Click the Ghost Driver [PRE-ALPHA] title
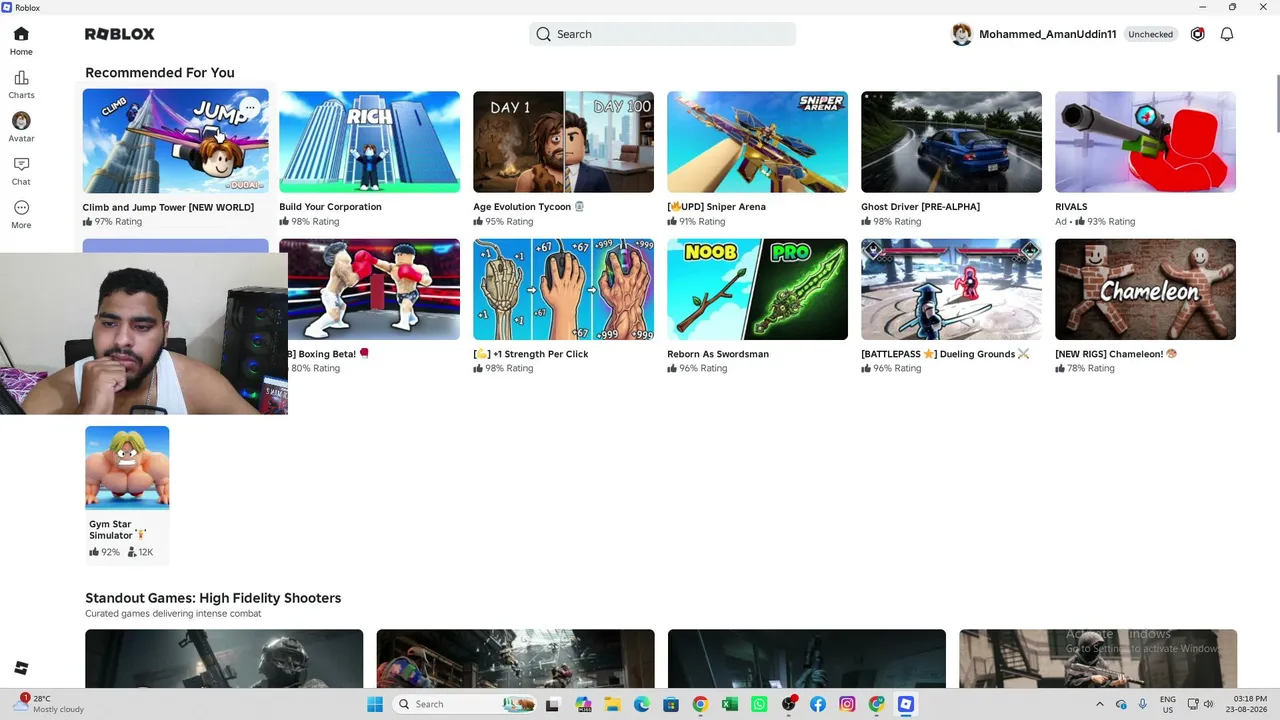Image resolution: width=1280 pixels, height=720 pixels. (x=920, y=207)
